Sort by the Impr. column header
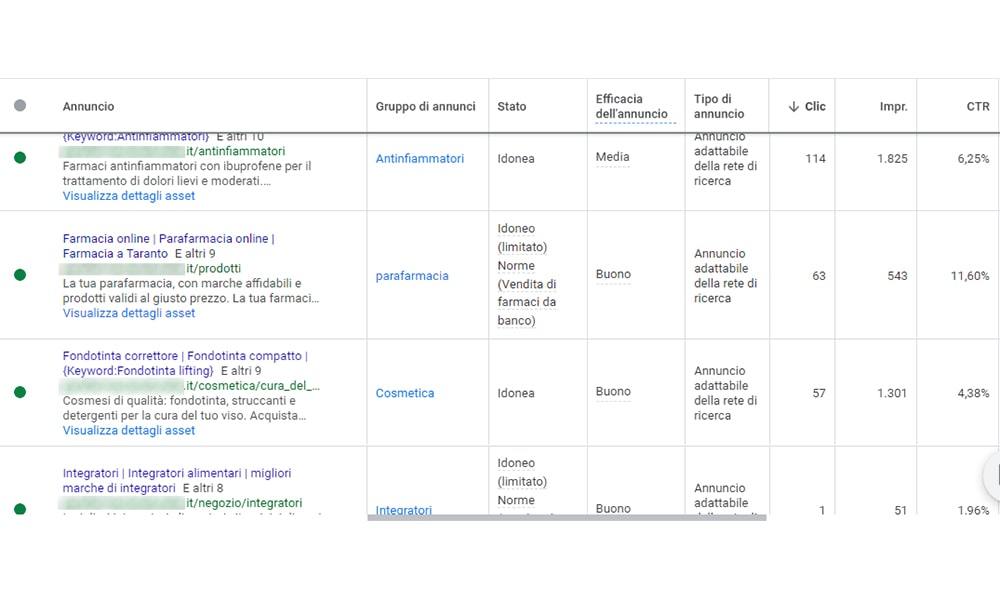 pyautogui.click(x=893, y=106)
